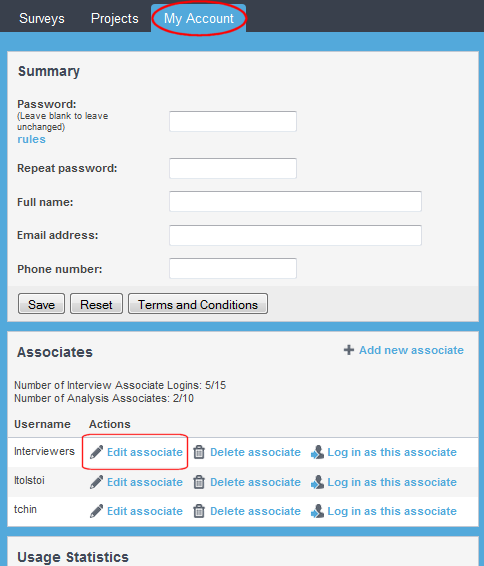Click the trash icon for ltolstoi
This screenshot has width=484, height=566.
coord(199,482)
